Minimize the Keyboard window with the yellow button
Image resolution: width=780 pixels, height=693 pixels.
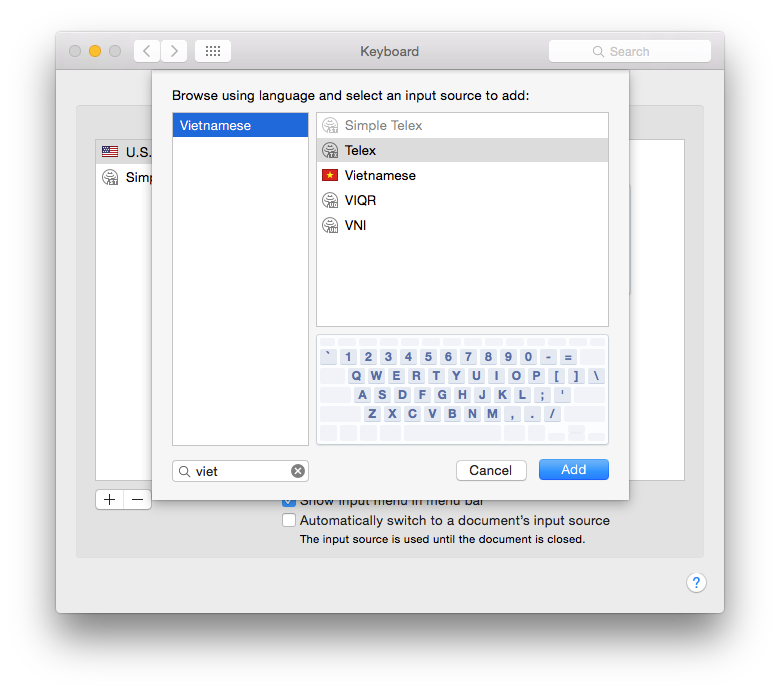[95, 51]
